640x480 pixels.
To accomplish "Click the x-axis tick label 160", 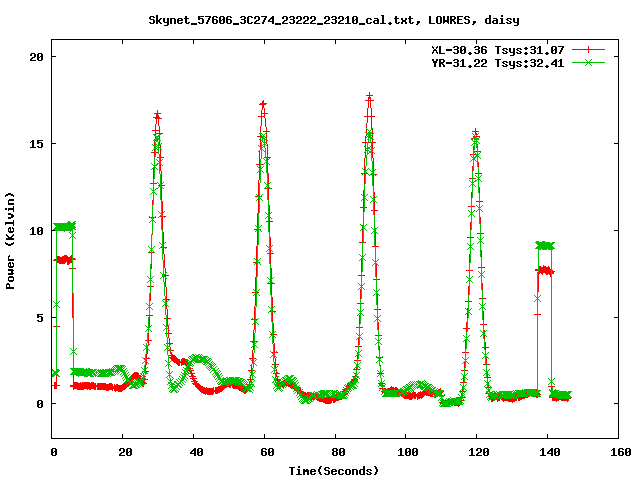I will 621,452.
